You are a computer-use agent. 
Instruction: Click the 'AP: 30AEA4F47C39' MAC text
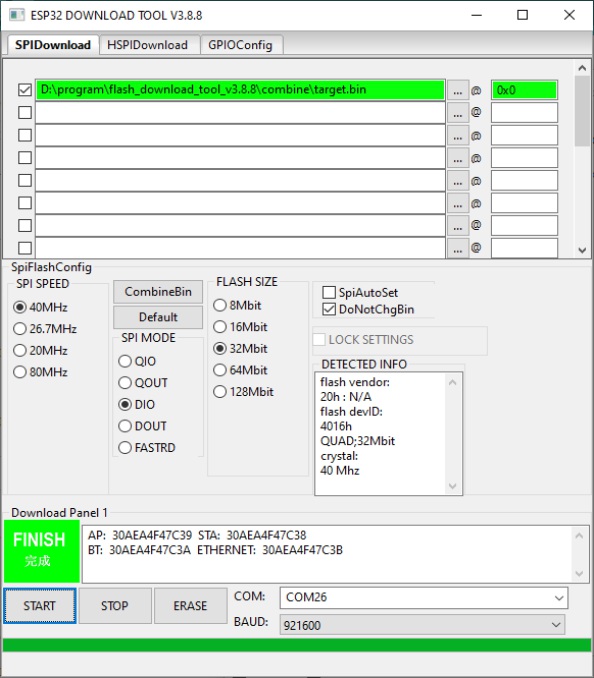click(x=140, y=535)
